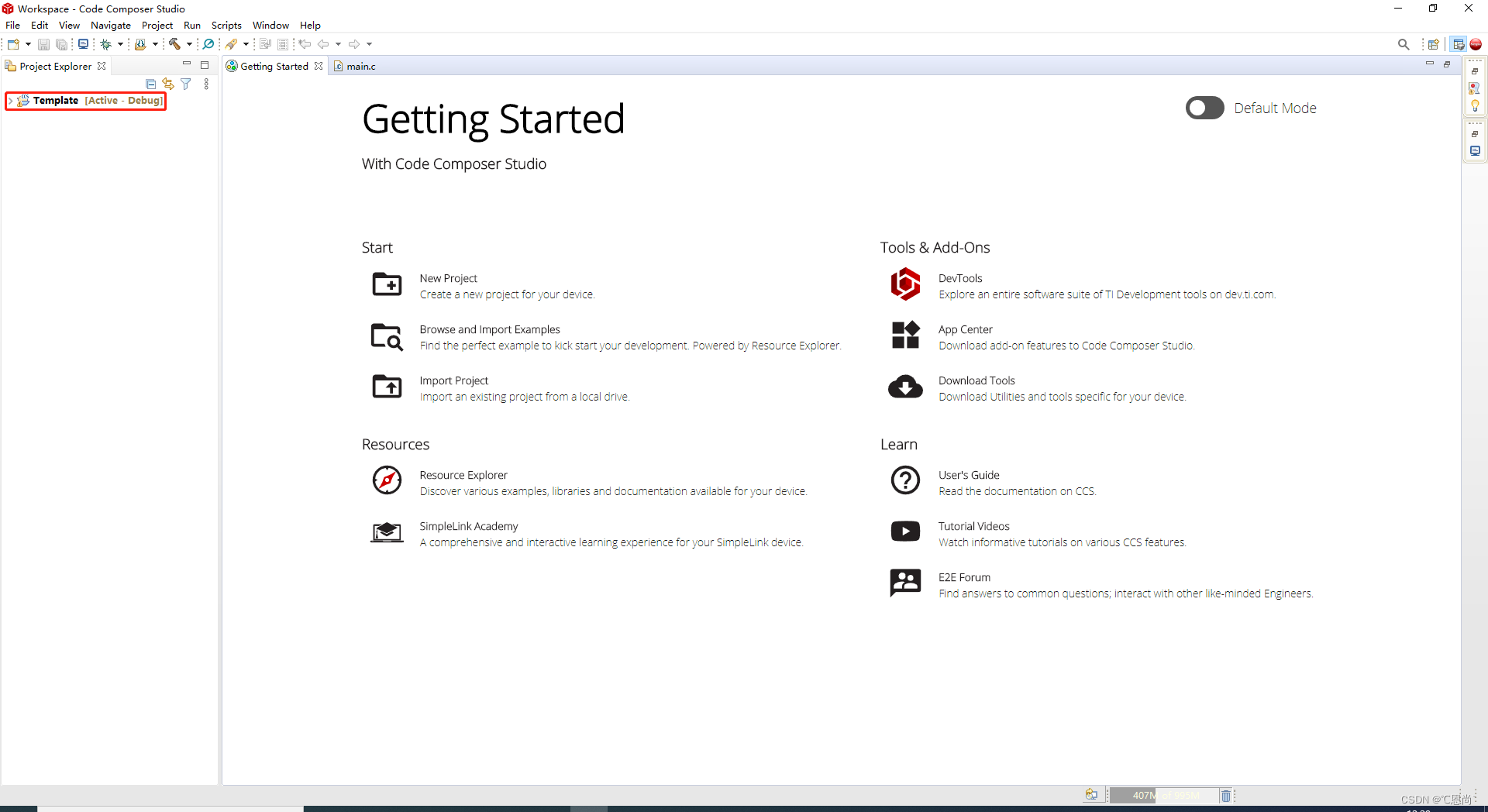The height and width of the screenshot is (812, 1488).
Task: Go forward with the right arrow icon
Action: (354, 44)
